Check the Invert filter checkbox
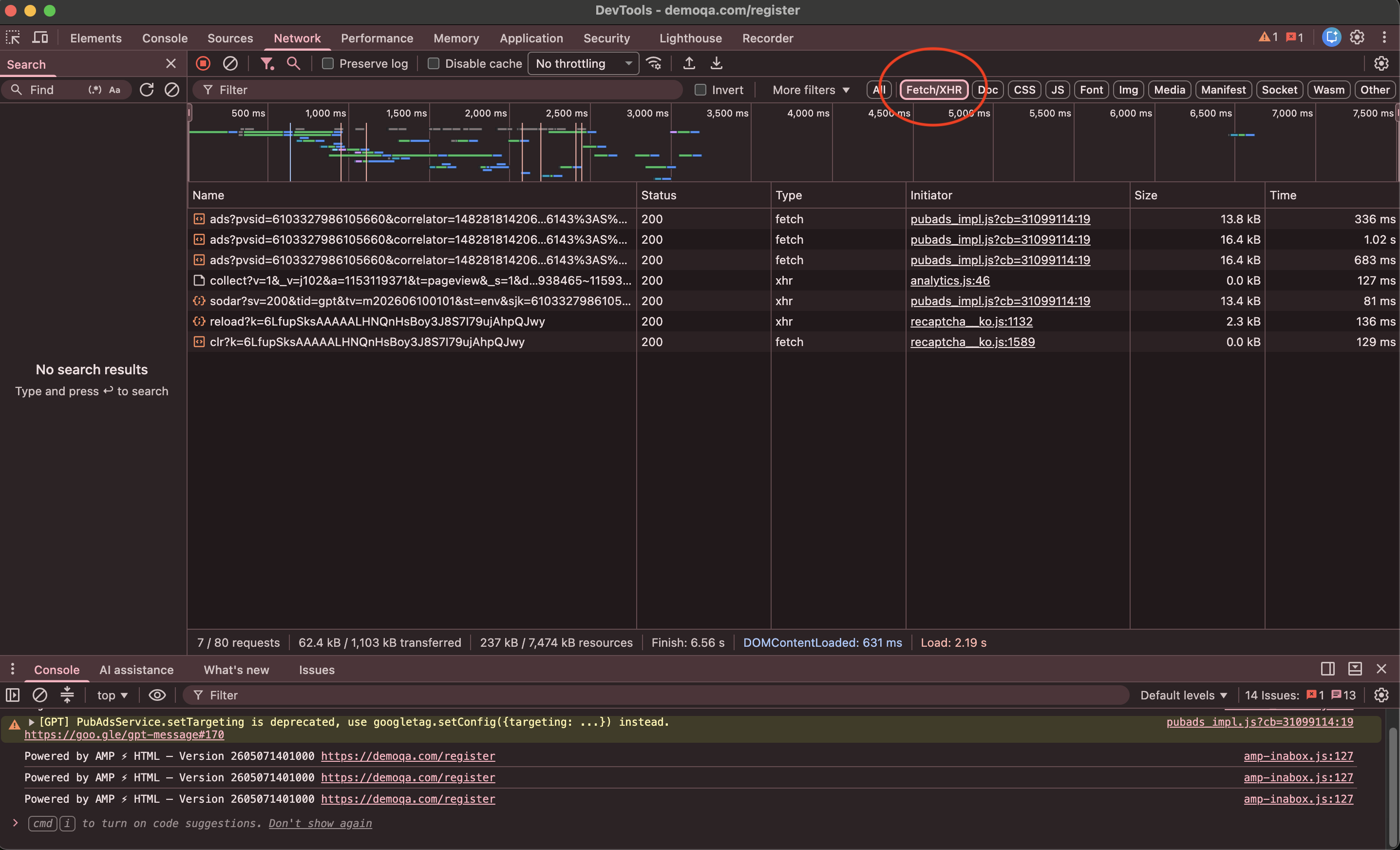Image resolution: width=1400 pixels, height=850 pixels. coord(700,90)
